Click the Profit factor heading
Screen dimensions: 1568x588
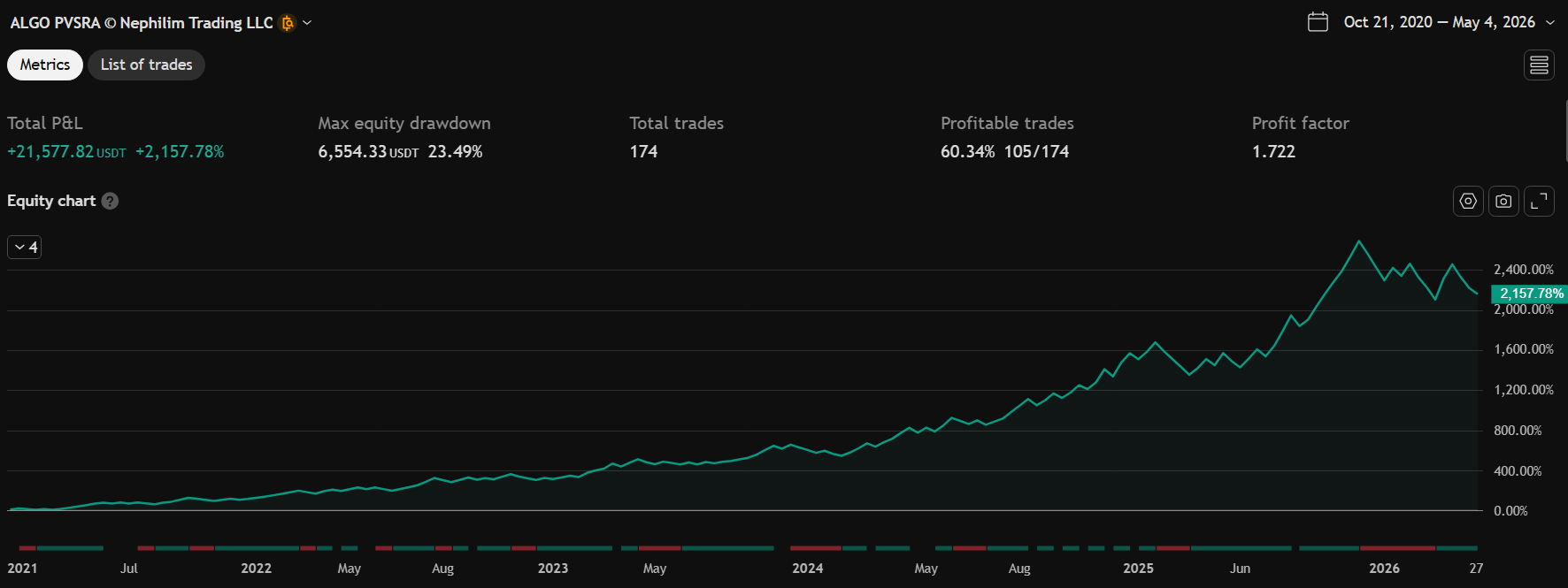point(1300,124)
